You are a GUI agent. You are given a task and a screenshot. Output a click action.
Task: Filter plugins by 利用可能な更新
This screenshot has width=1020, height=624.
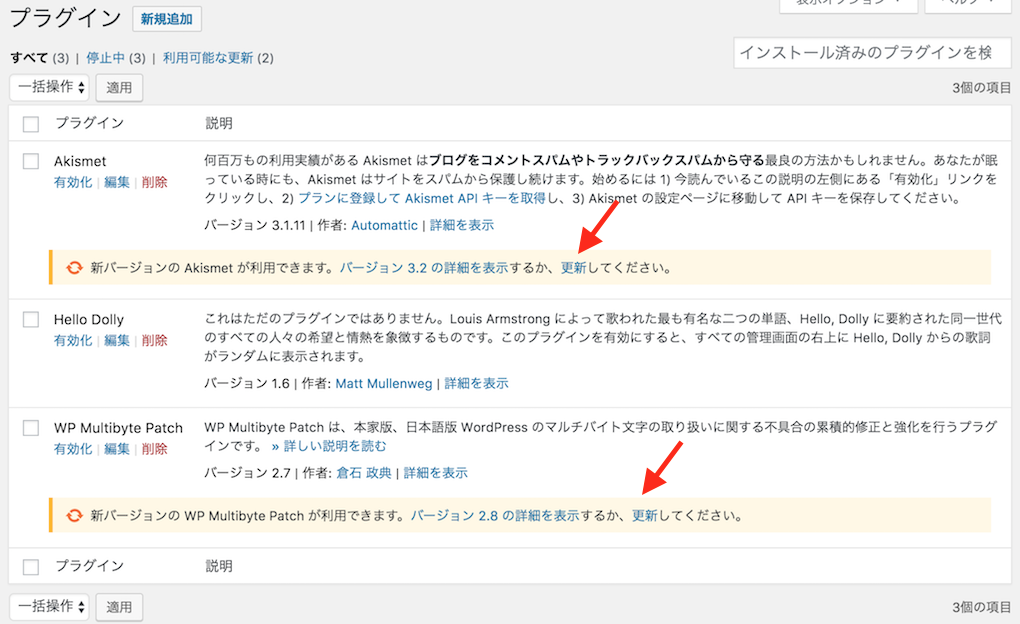206,58
